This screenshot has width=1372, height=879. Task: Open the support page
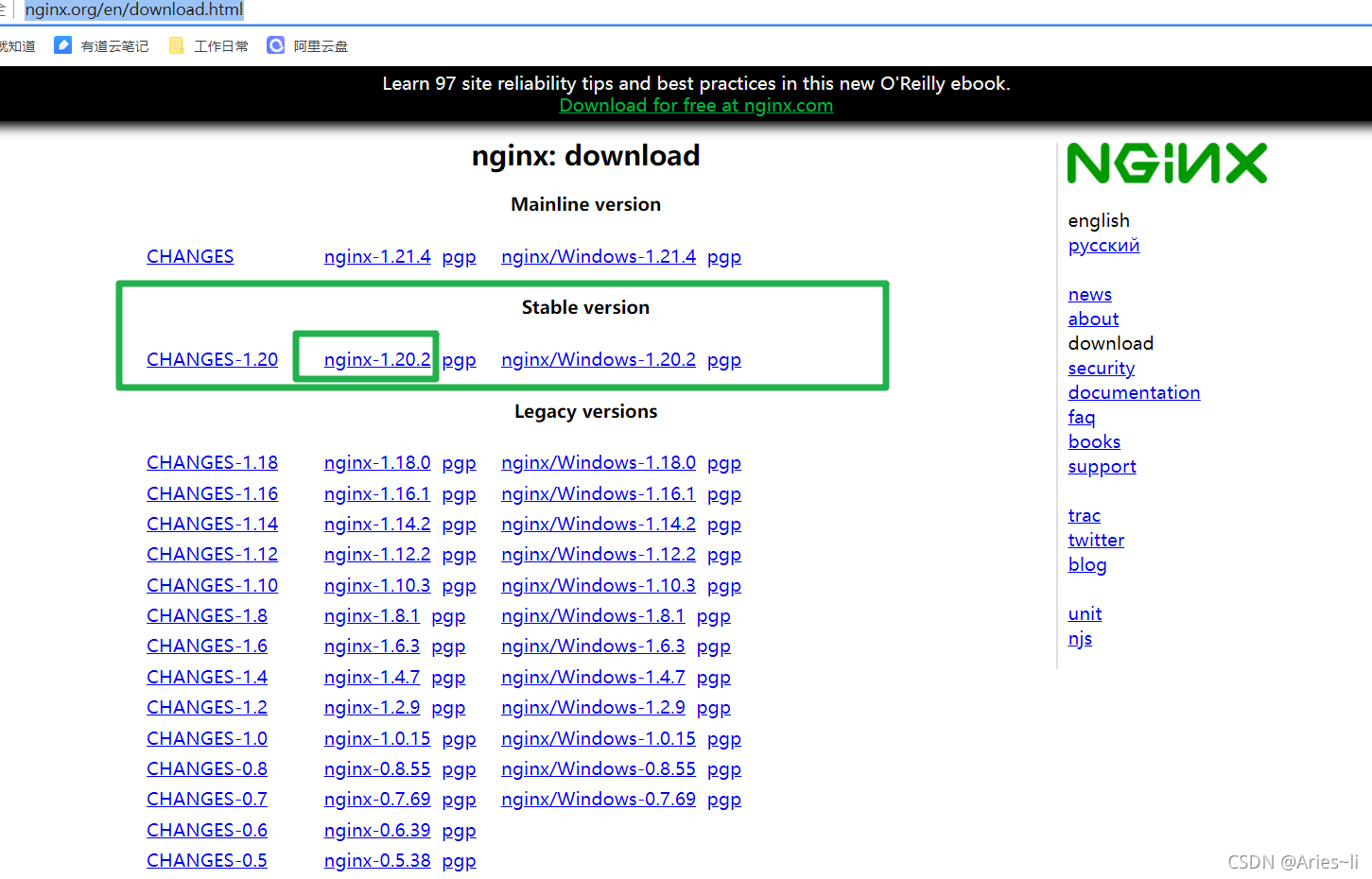pos(1103,467)
